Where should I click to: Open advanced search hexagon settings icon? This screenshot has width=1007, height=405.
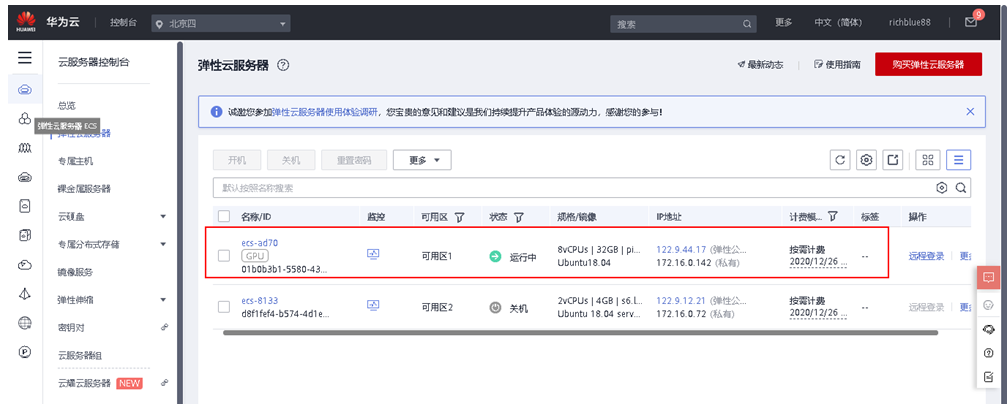tap(941, 188)
